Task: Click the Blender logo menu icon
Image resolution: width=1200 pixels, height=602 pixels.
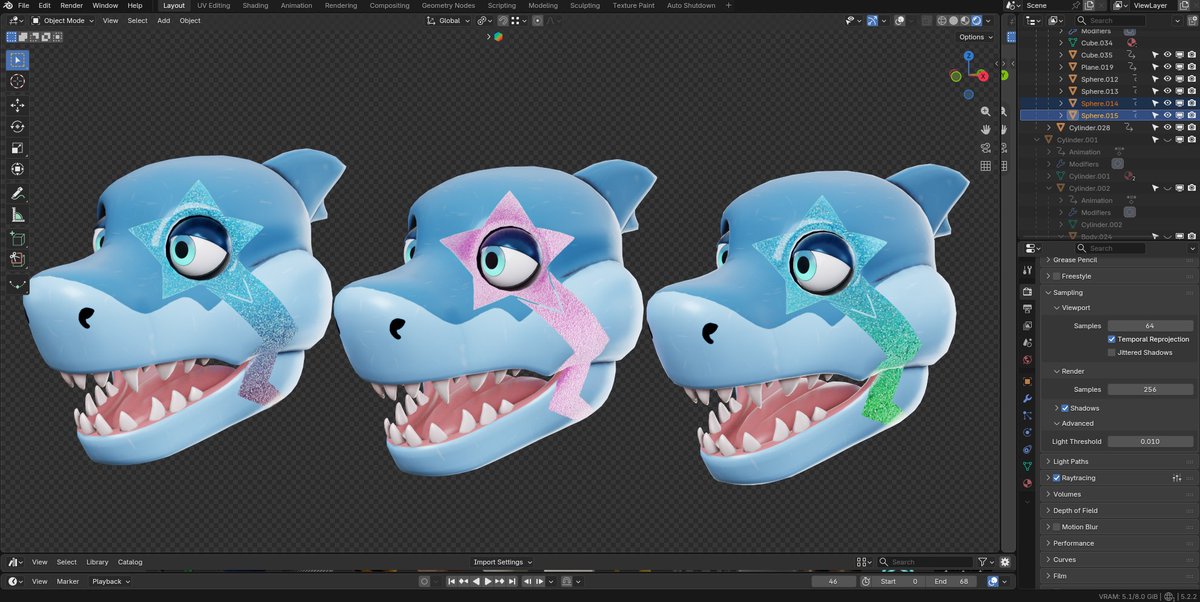Action: (8, 5)
